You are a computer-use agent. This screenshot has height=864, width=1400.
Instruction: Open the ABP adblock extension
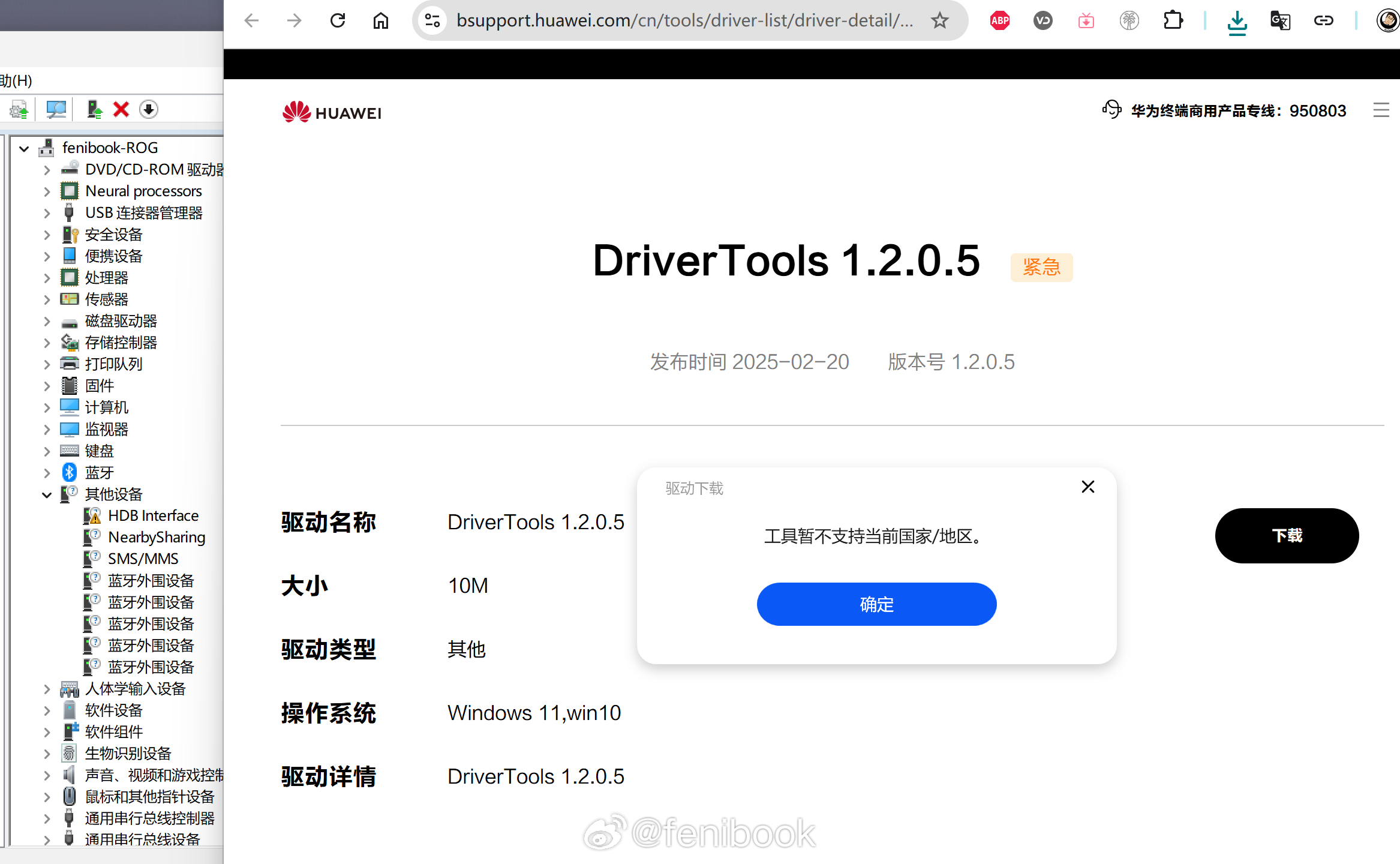click(1000, 21)
